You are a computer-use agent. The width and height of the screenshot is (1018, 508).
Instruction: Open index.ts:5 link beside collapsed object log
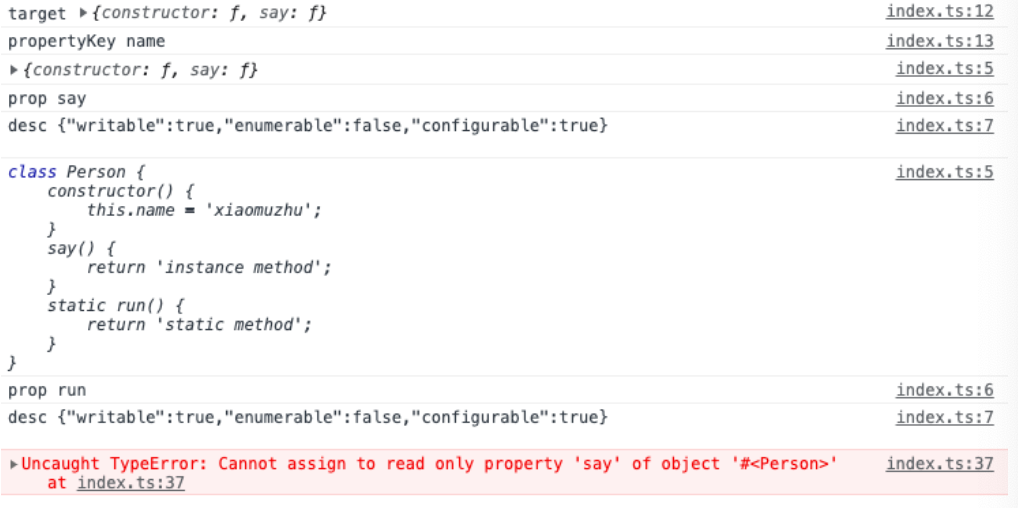945,69
